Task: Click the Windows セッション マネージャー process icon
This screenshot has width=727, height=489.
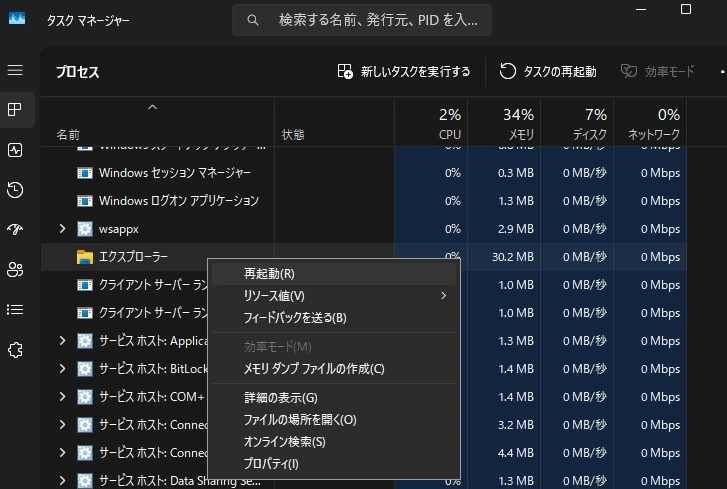Action: [x=85, y=173]
